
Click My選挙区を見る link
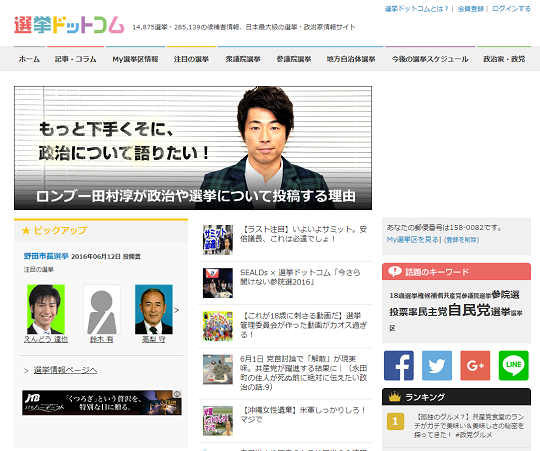[x=413, y=240]
